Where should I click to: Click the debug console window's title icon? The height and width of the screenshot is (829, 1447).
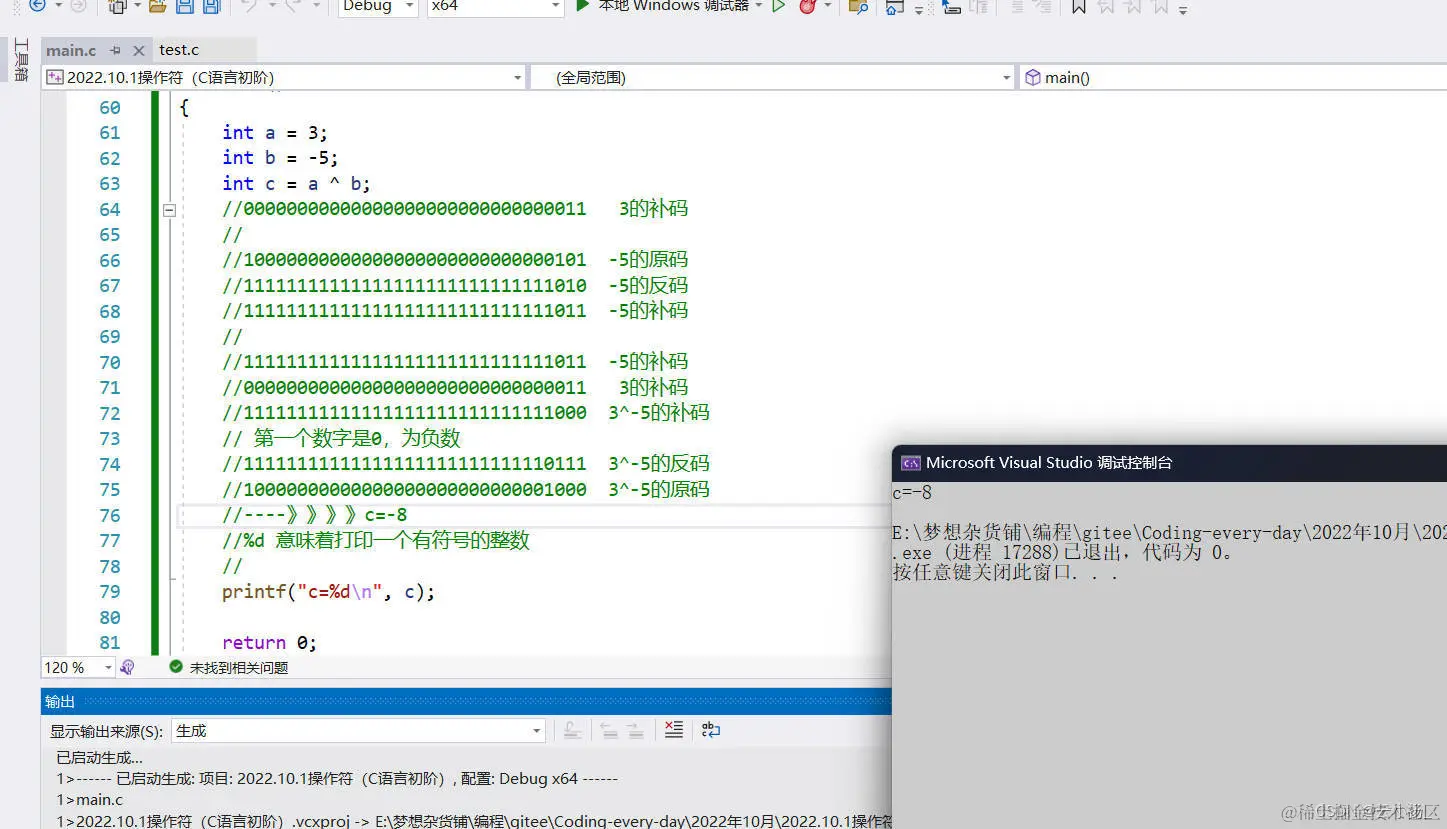[910, 463]
